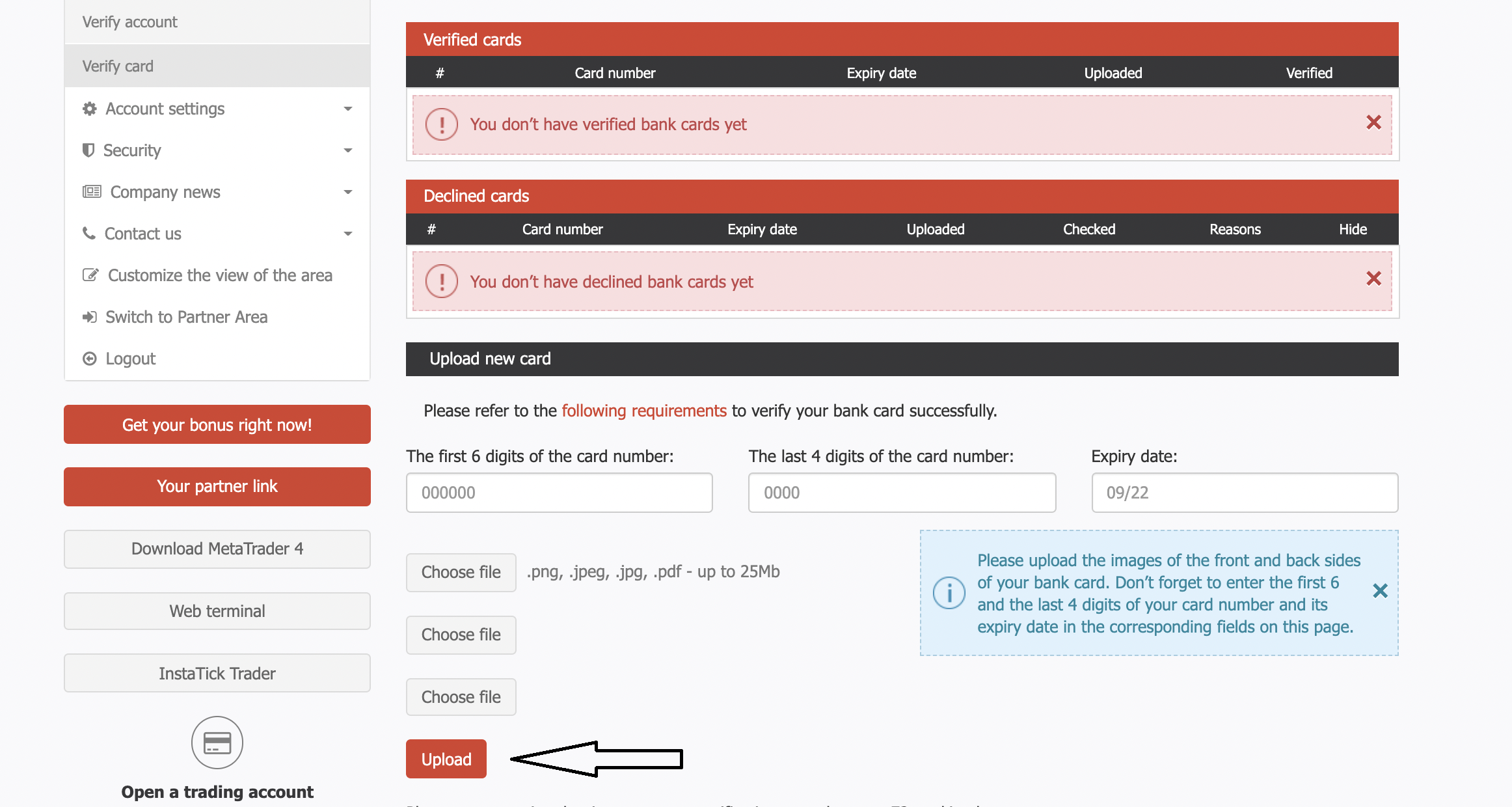
Task: Click the gear icon beside Account settings
Action: (90, 109)
